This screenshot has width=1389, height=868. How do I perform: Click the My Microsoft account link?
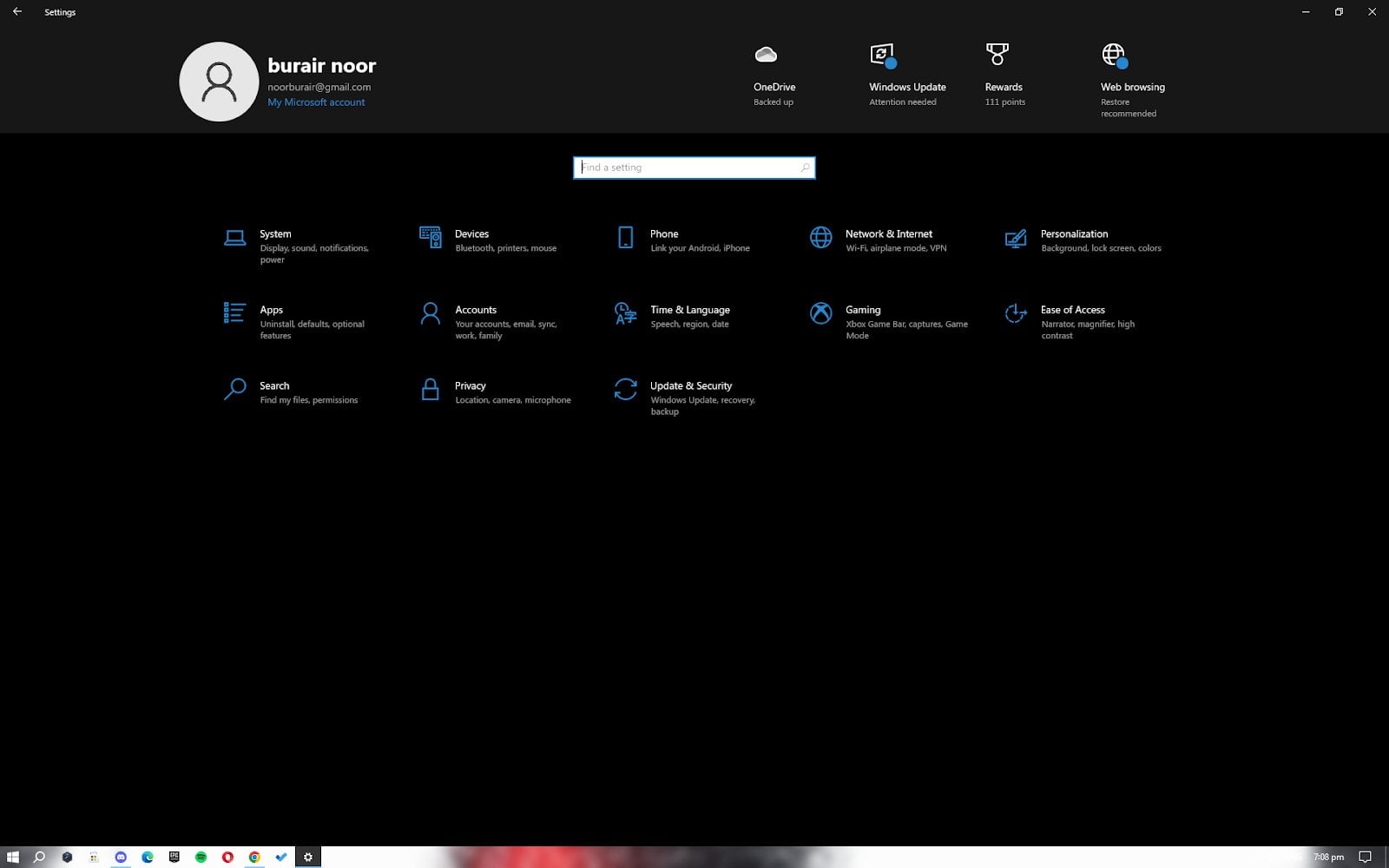click(x=316, y=102)
